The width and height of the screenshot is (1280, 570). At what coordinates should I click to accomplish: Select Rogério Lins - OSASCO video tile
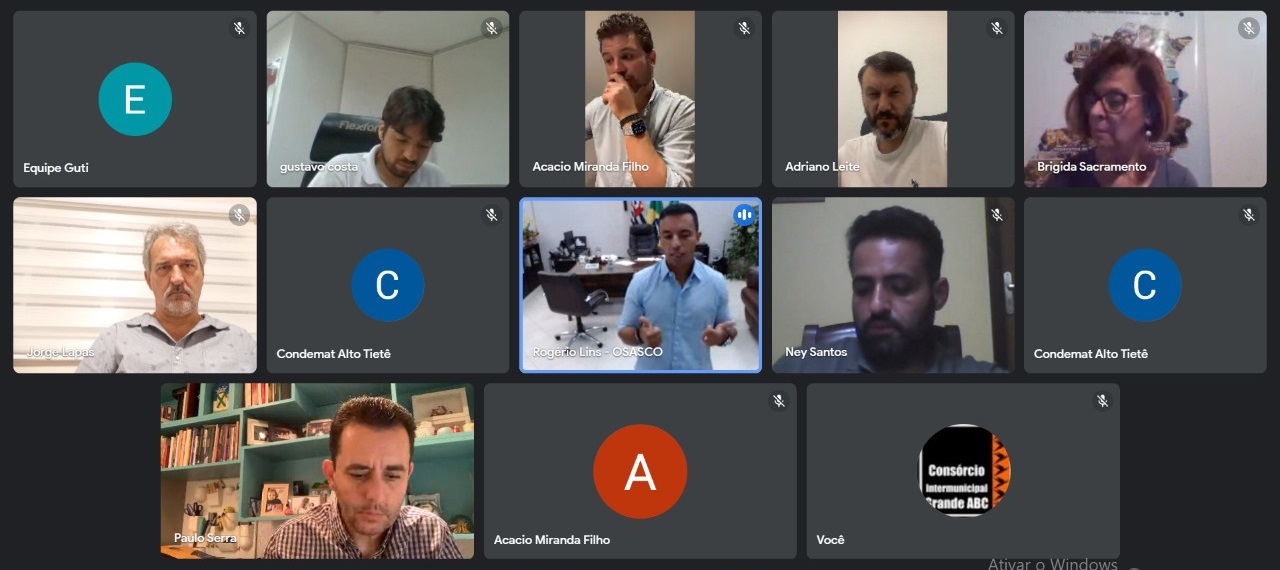(640, 285)
